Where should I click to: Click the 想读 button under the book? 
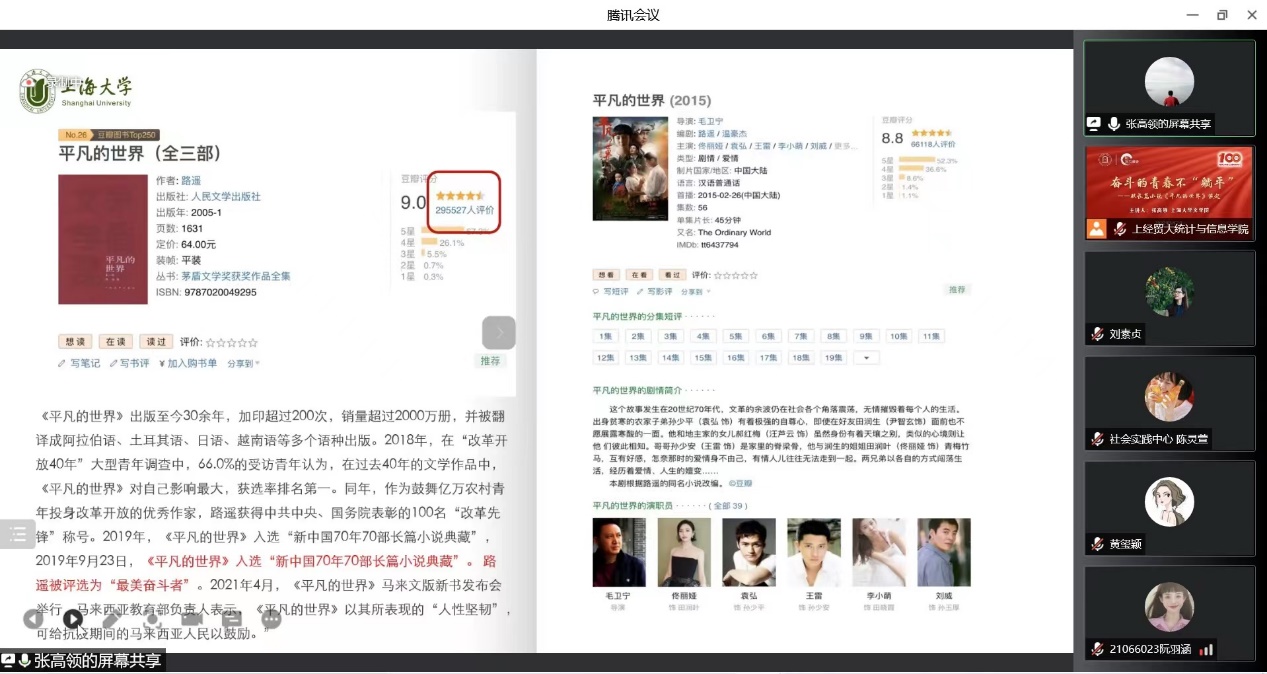click(76, 341)
